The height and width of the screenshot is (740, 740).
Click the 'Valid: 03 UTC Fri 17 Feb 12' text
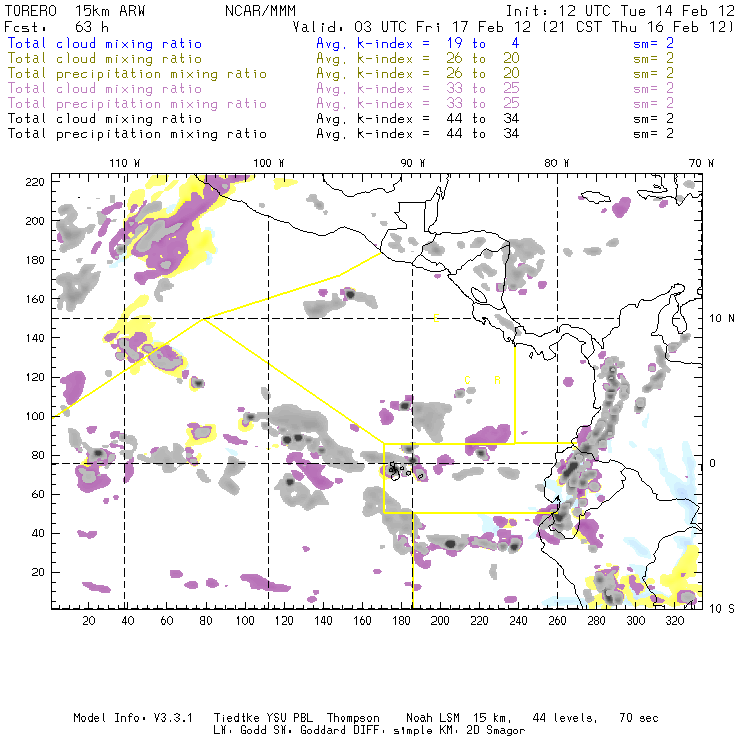412,27
